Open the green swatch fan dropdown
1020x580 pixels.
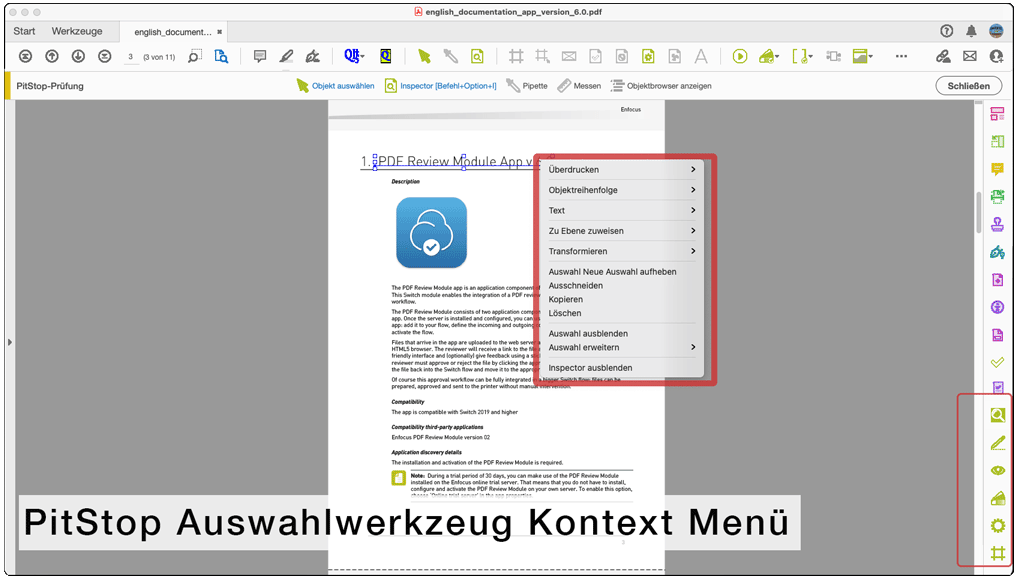pyautogui.click(x=768, y=57)
